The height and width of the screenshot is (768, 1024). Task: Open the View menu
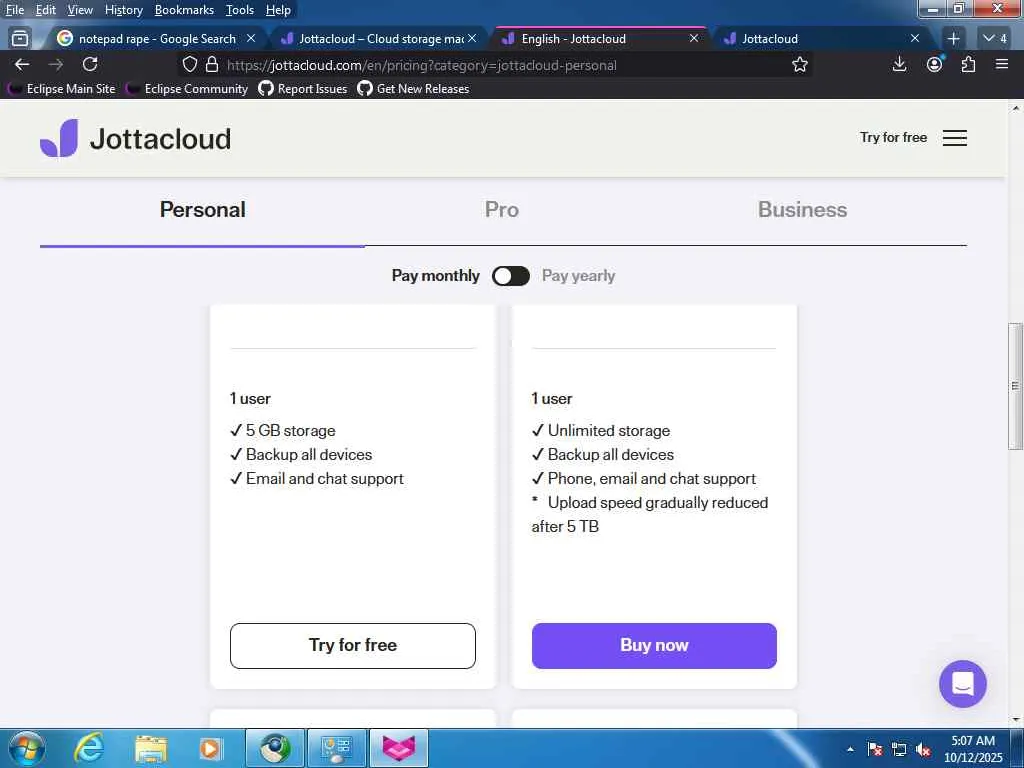coord(80,10)
